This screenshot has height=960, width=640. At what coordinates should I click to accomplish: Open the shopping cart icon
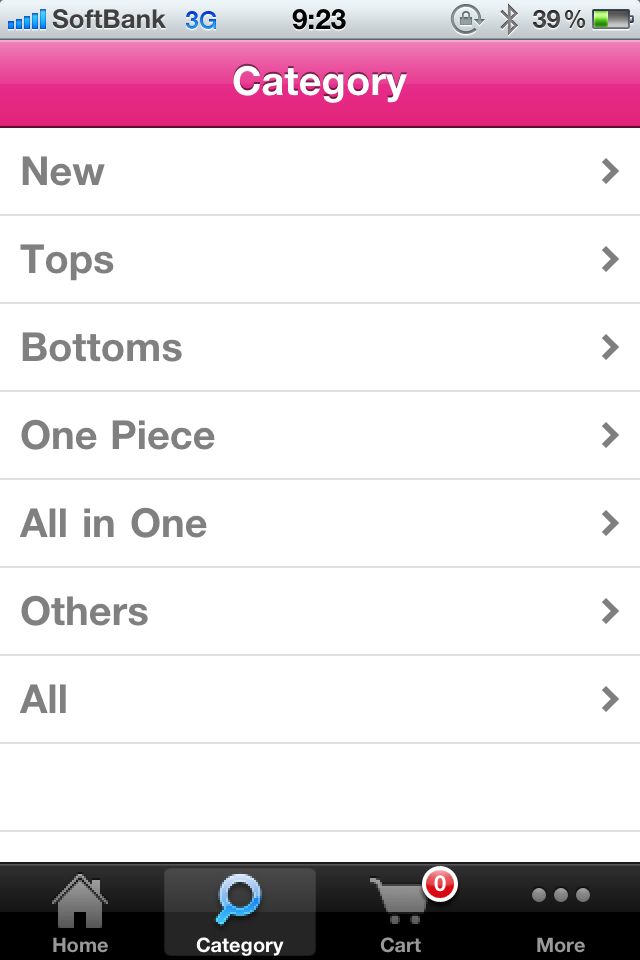coord(399,900)
